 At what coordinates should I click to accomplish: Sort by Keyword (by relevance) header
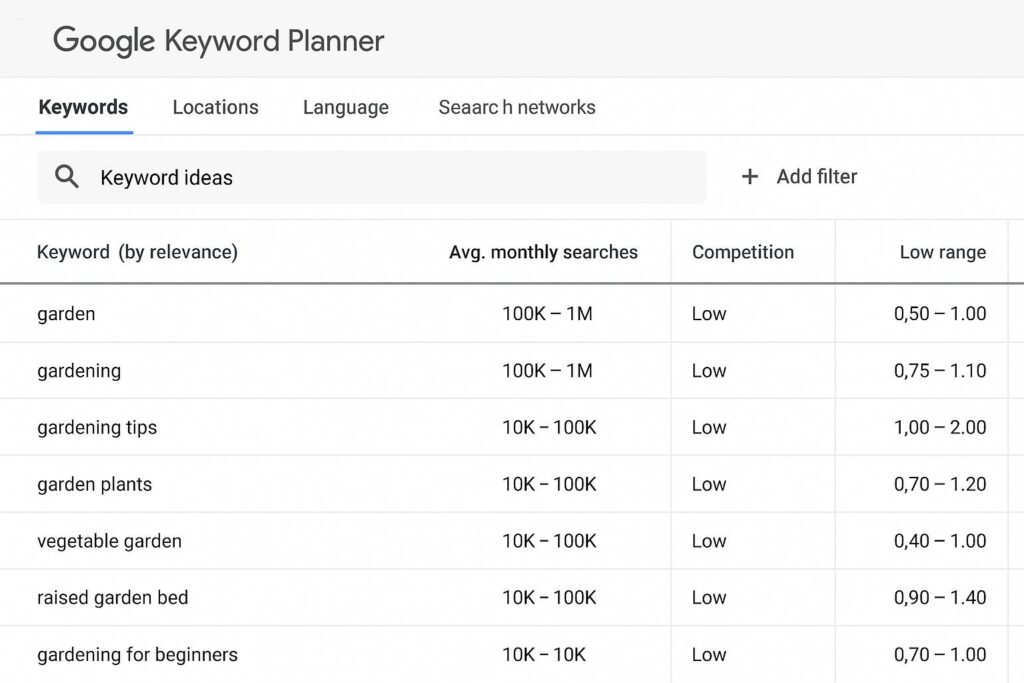pyautogui.click(x=137, y=252)
